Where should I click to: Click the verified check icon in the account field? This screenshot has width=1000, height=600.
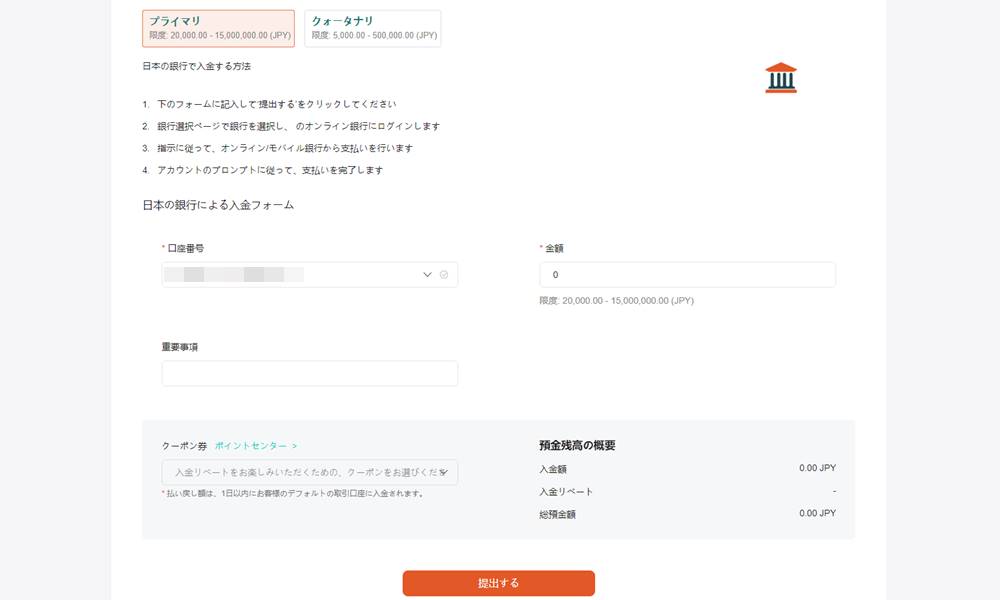point(443,273)
